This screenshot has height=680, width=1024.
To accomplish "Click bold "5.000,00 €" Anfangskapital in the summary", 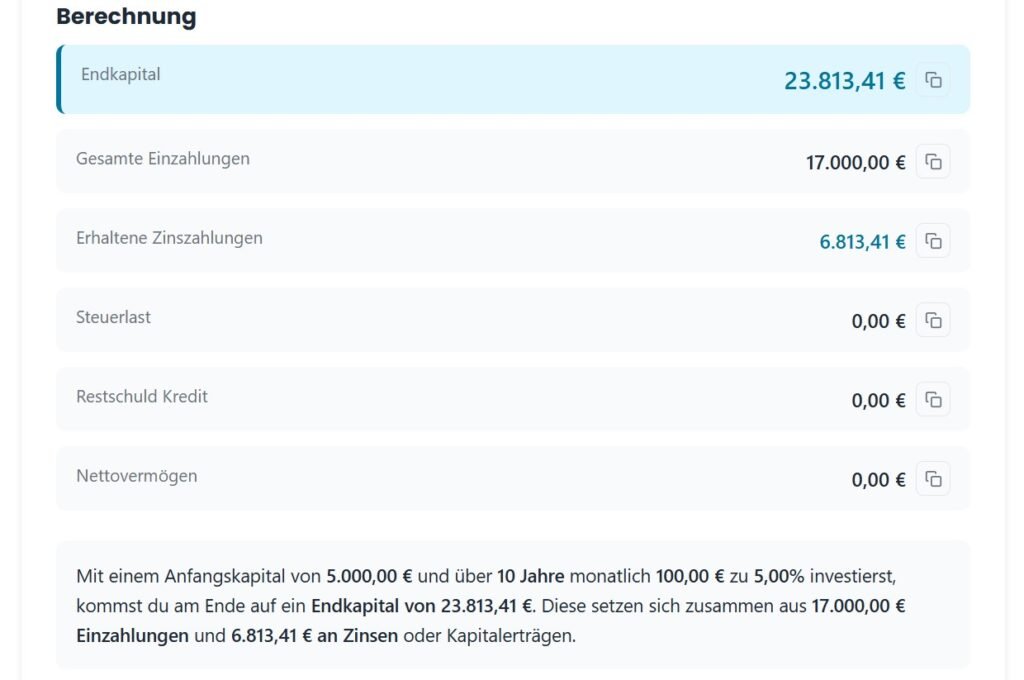I will (x=370, y=577).
